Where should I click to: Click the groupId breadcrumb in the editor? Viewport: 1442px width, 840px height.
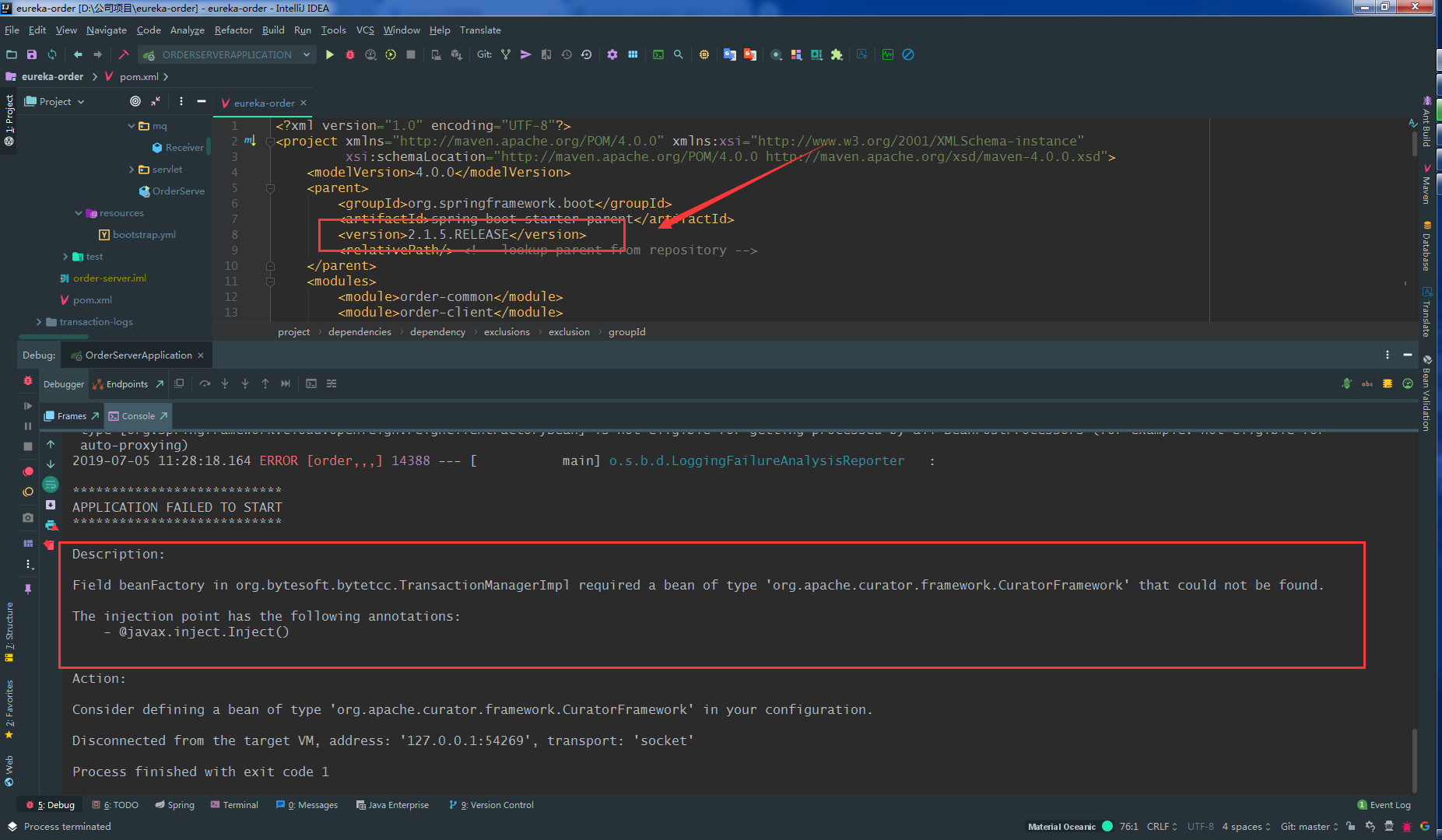tap(626, 332)
